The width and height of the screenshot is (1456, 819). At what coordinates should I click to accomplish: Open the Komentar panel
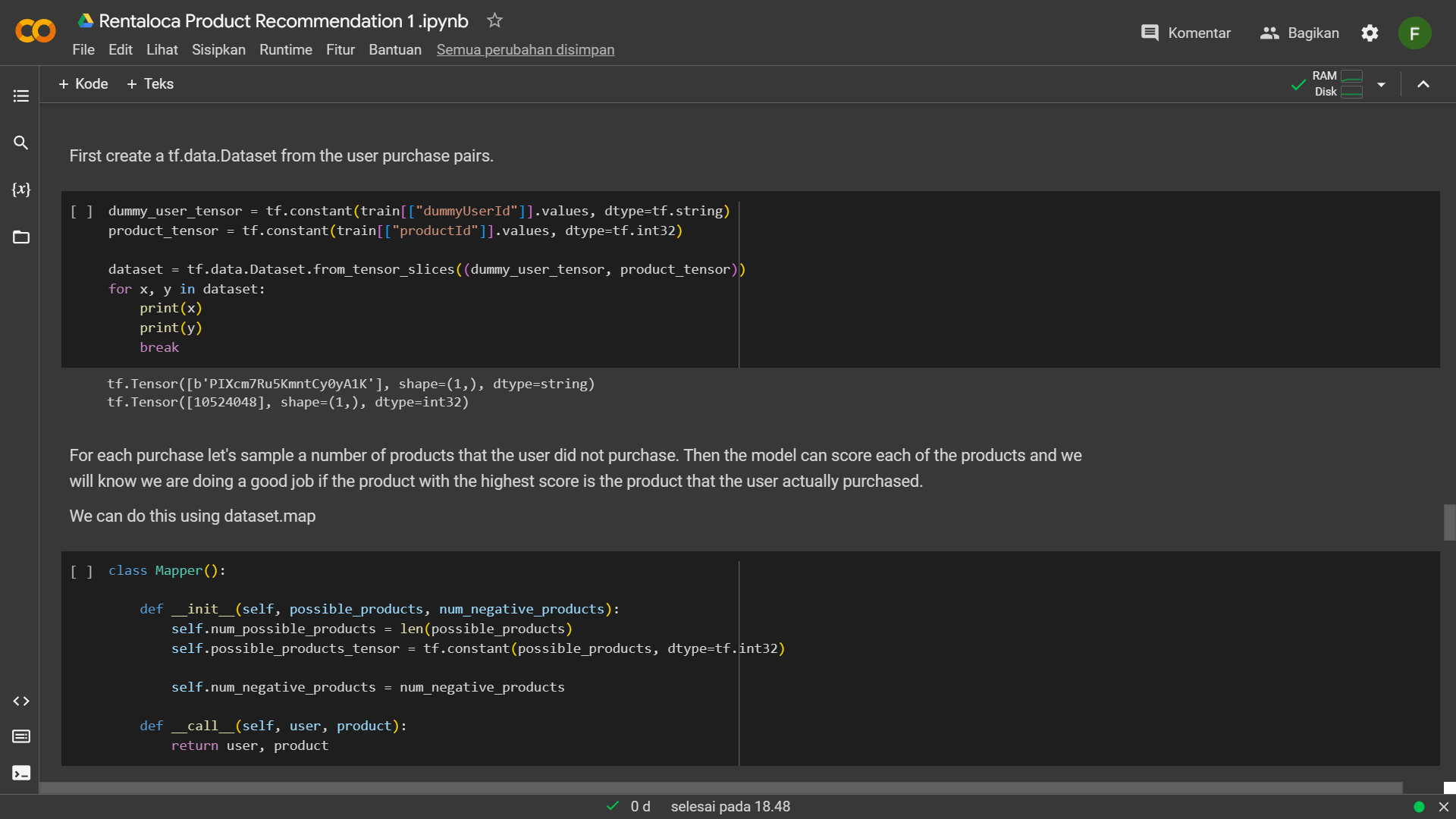click(1185, 33)
